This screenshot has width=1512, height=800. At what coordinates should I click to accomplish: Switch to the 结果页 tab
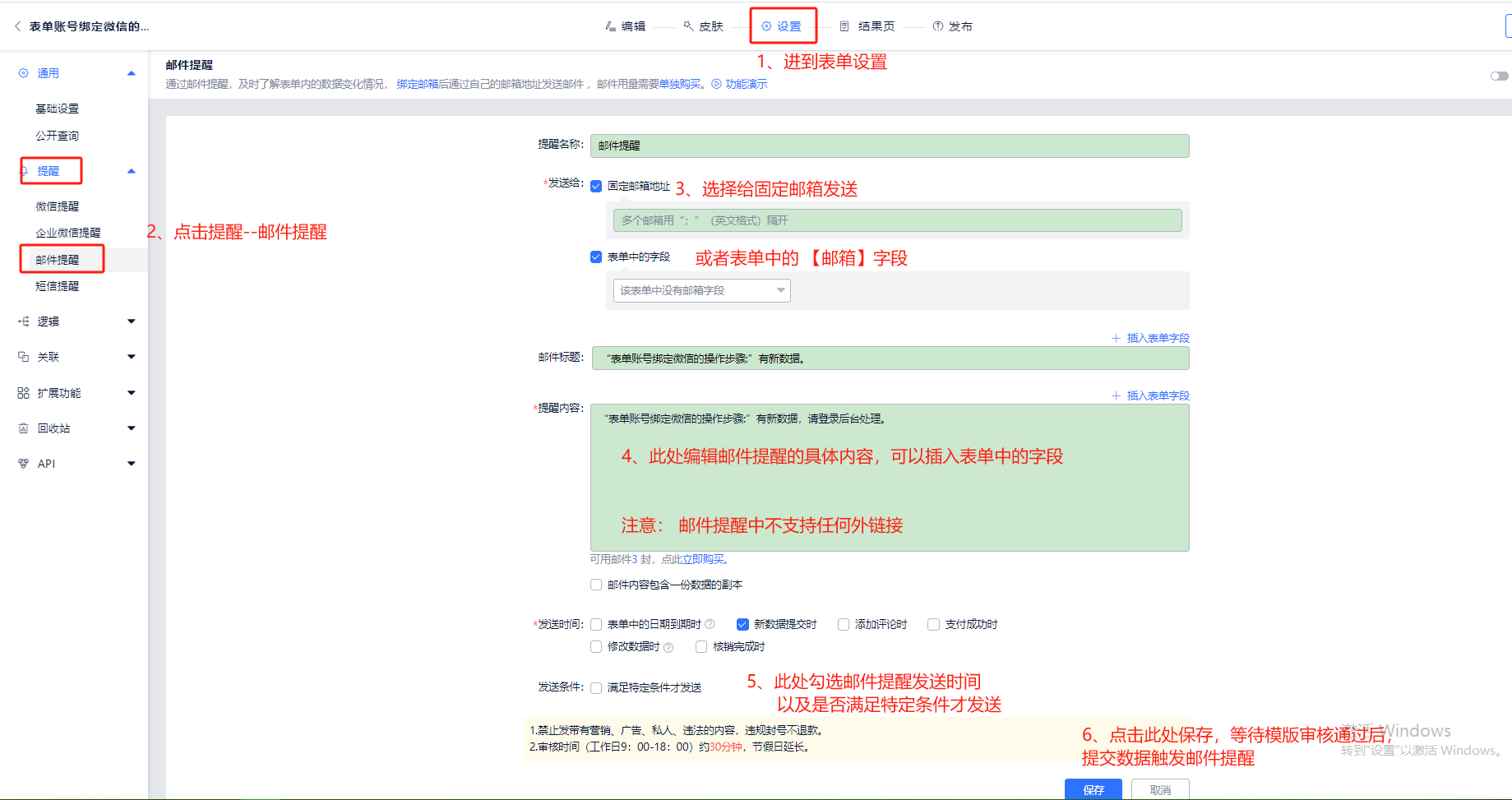click(868, 26)
